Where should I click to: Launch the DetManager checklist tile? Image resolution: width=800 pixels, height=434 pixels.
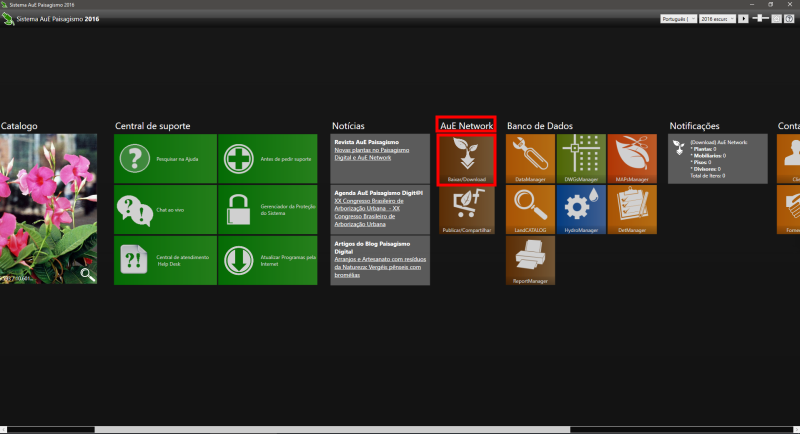tap(632, 210)
